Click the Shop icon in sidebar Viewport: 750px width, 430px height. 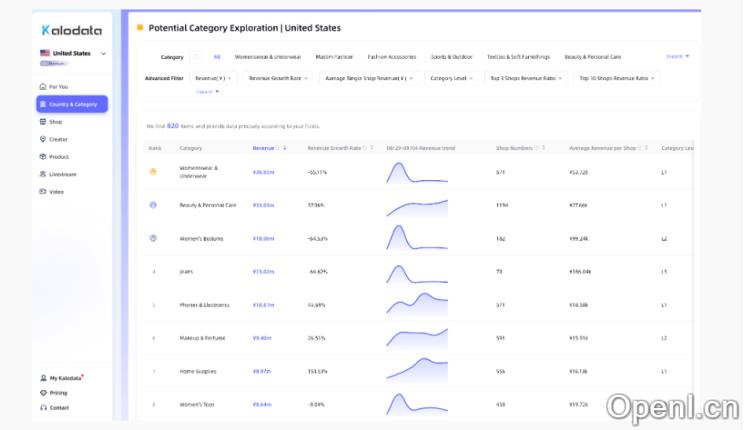tap(43, 122)
